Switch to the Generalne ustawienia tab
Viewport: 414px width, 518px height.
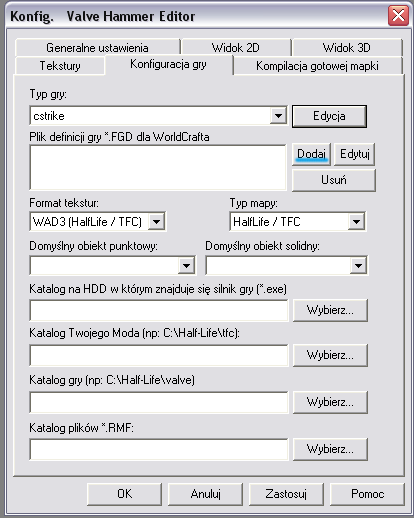coord(97,48)
